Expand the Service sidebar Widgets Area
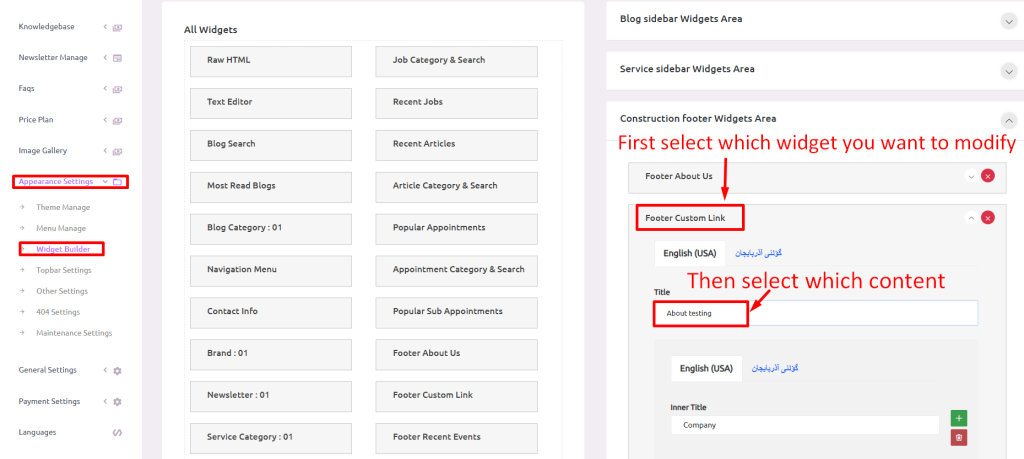1024x459 pixels. [1009, 71]
